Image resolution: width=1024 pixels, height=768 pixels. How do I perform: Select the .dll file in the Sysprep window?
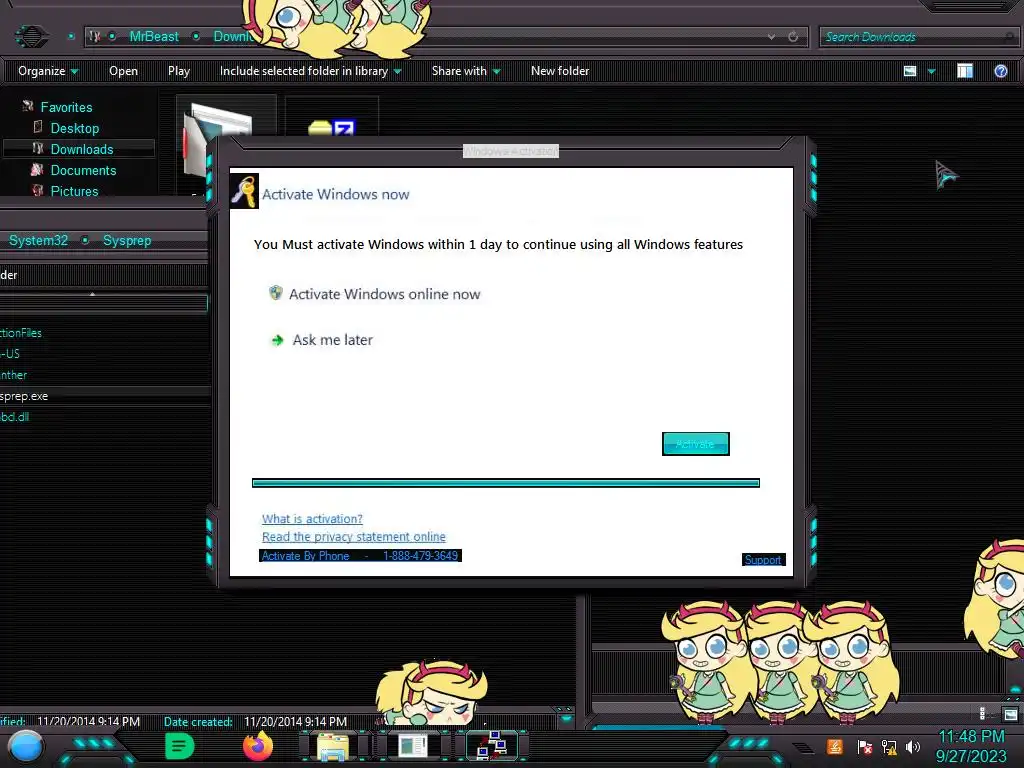tap(14, 417)
